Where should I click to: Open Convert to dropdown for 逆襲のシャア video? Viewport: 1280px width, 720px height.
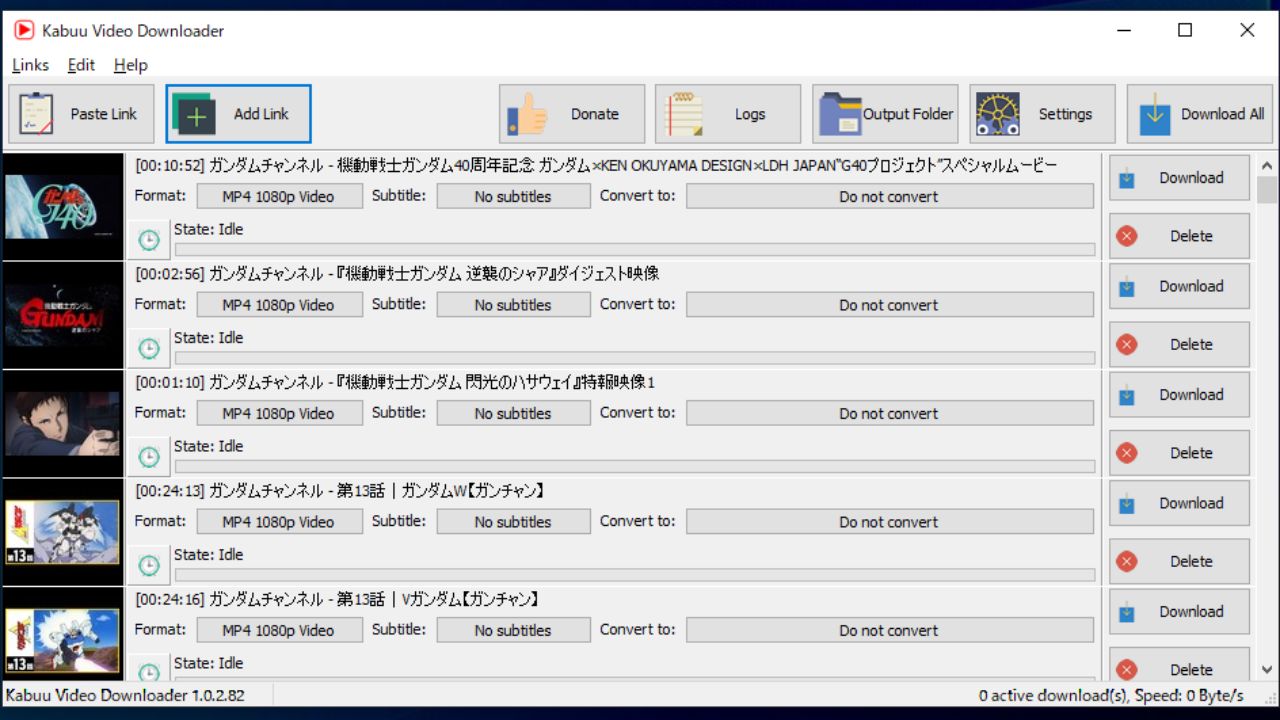click(889, 305)
